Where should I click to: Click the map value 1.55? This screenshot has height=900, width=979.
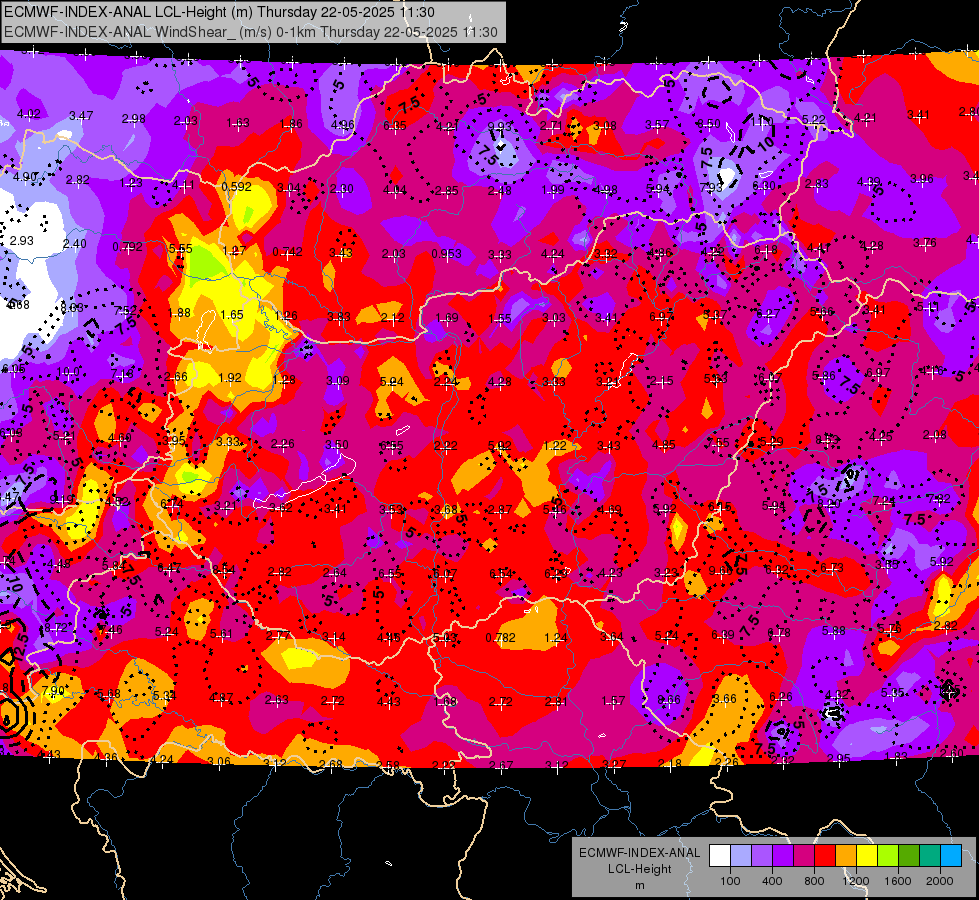(500, 319)
